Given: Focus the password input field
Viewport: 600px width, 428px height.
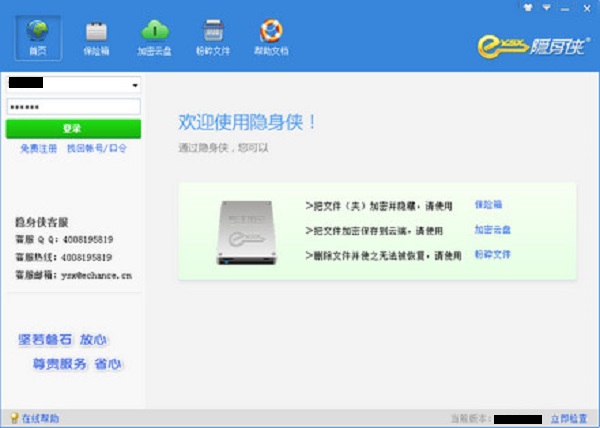Looking at the screenshot, I should point(73,107).
